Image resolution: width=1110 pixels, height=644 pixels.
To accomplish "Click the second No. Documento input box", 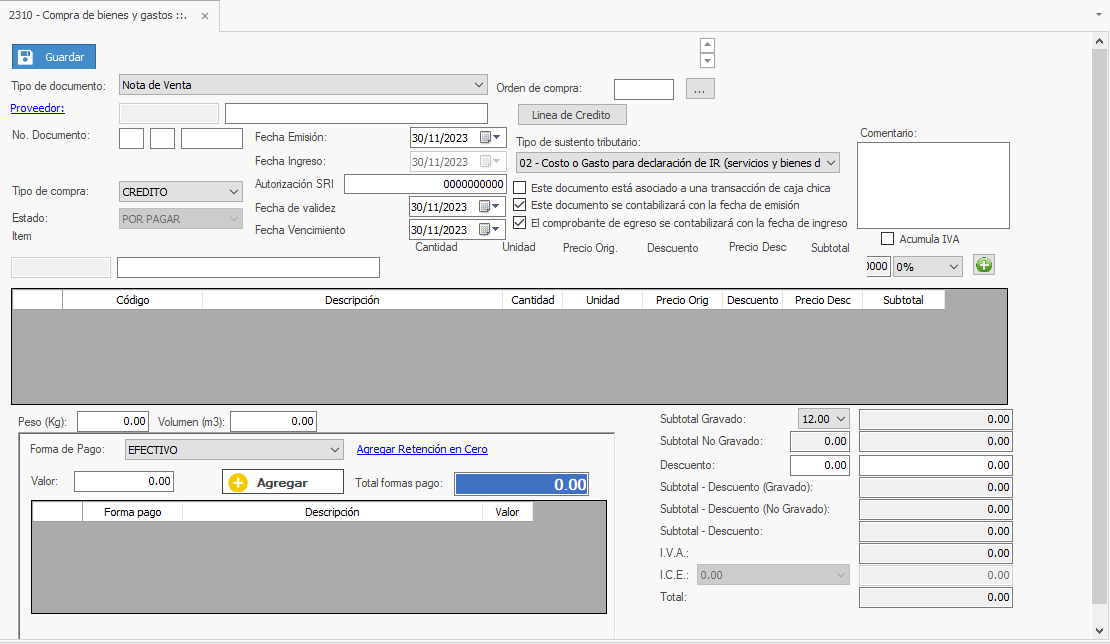I will tap(162, 138).
